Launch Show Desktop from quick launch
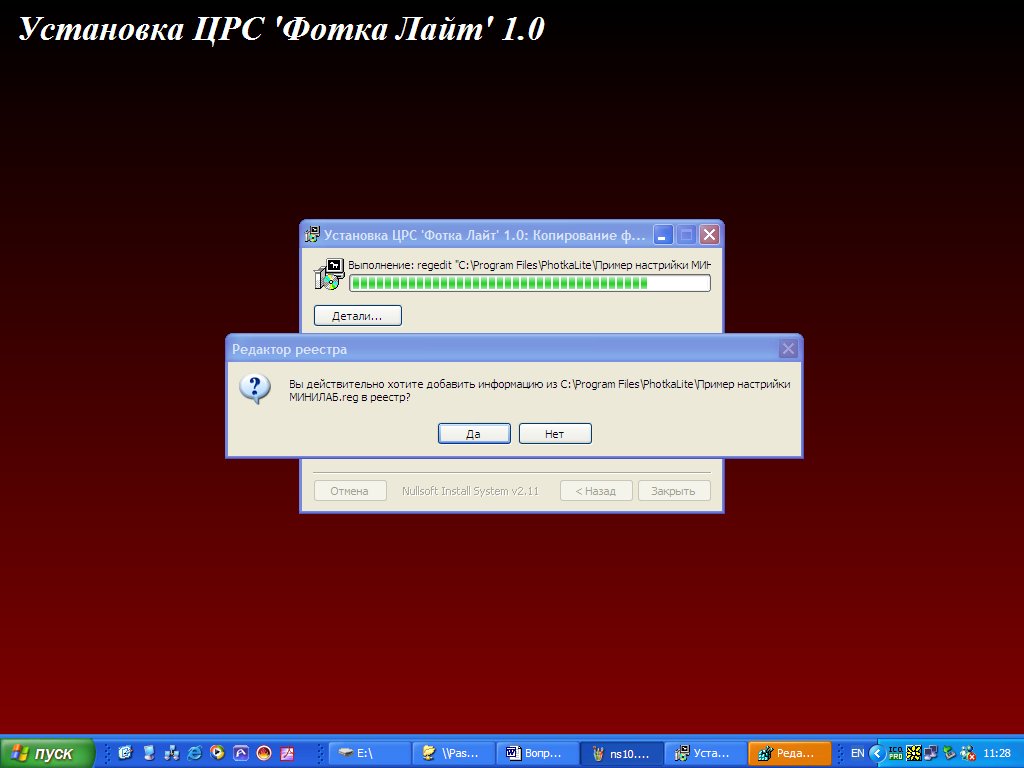 tap(125, 753)
